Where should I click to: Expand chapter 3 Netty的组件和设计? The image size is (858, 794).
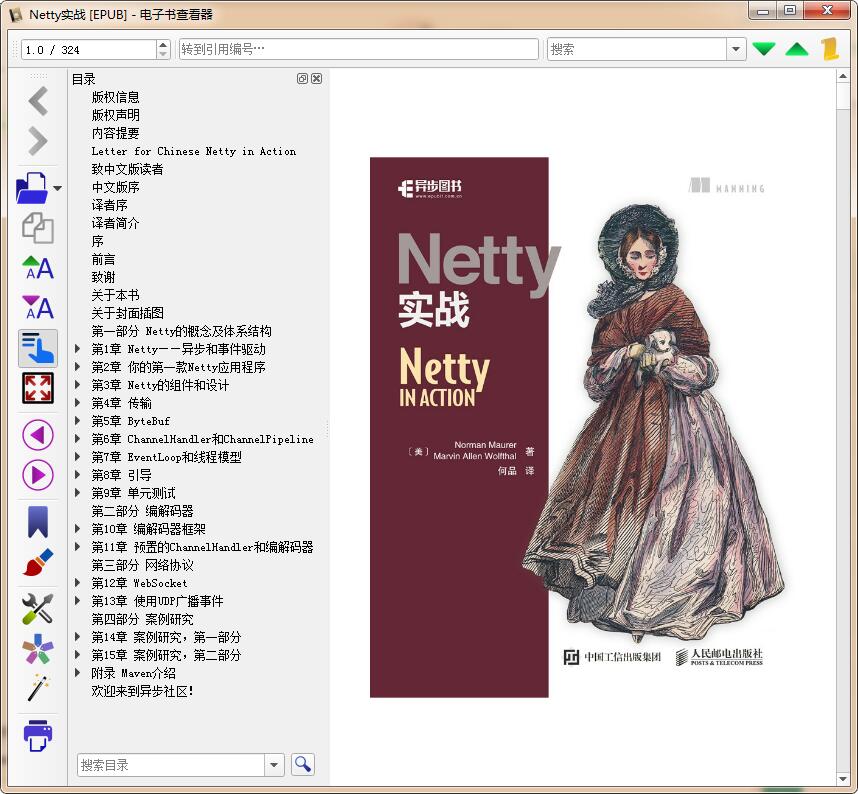[78, 385]
